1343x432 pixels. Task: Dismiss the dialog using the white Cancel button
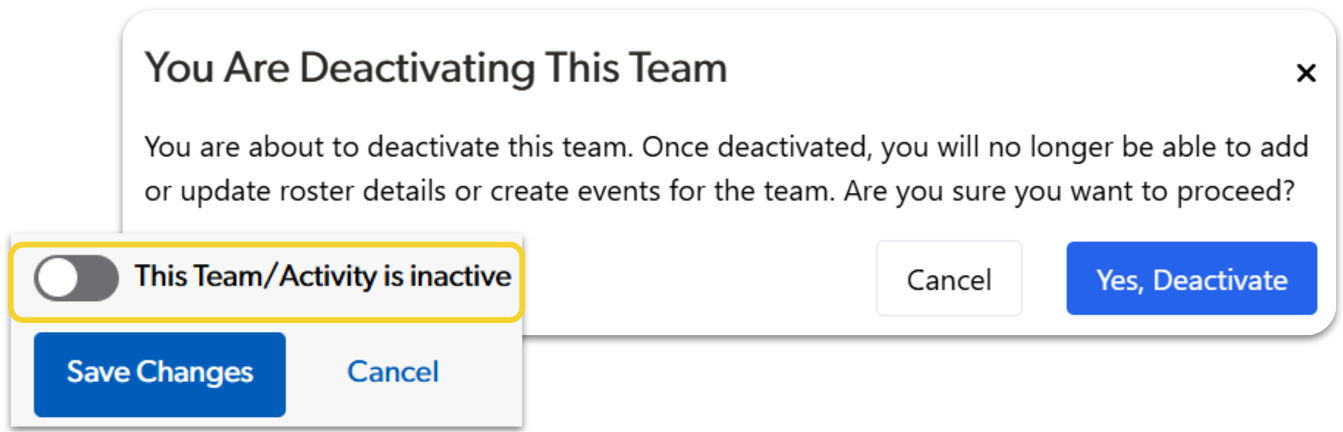[948, 279]
